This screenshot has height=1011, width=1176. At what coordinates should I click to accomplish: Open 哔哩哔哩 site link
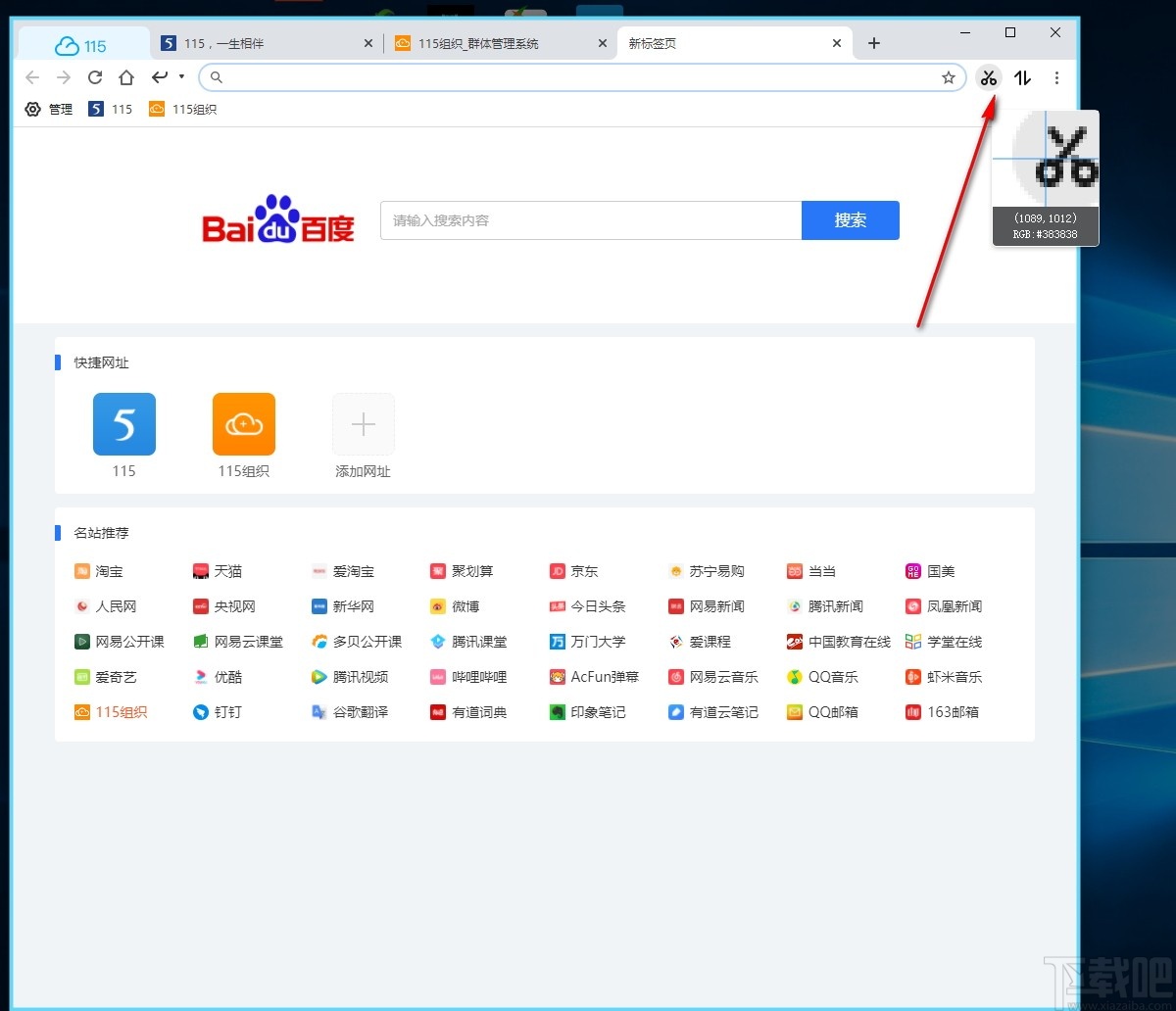point(469,677)
